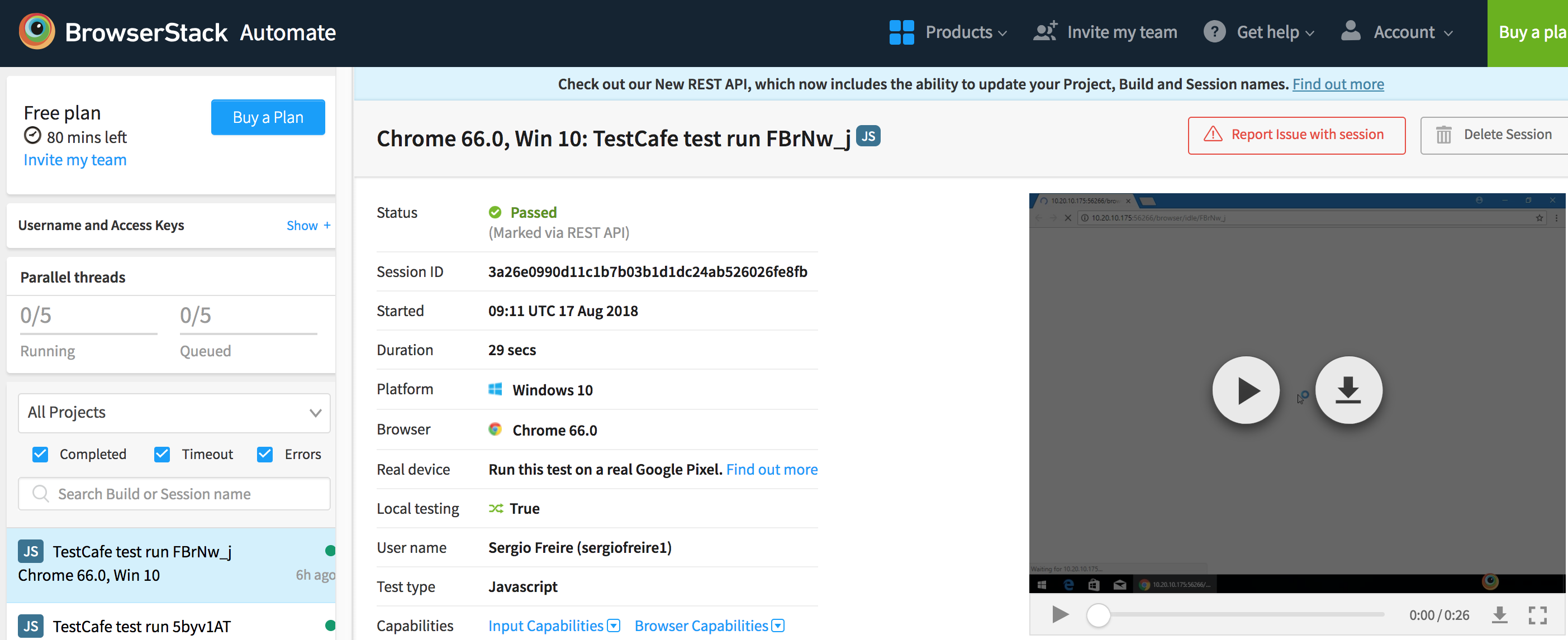Viewport: 1568px width, 640px height.
Task: Click the JS icon of TestCafe test run 5byv1AT
Action: 30,626
